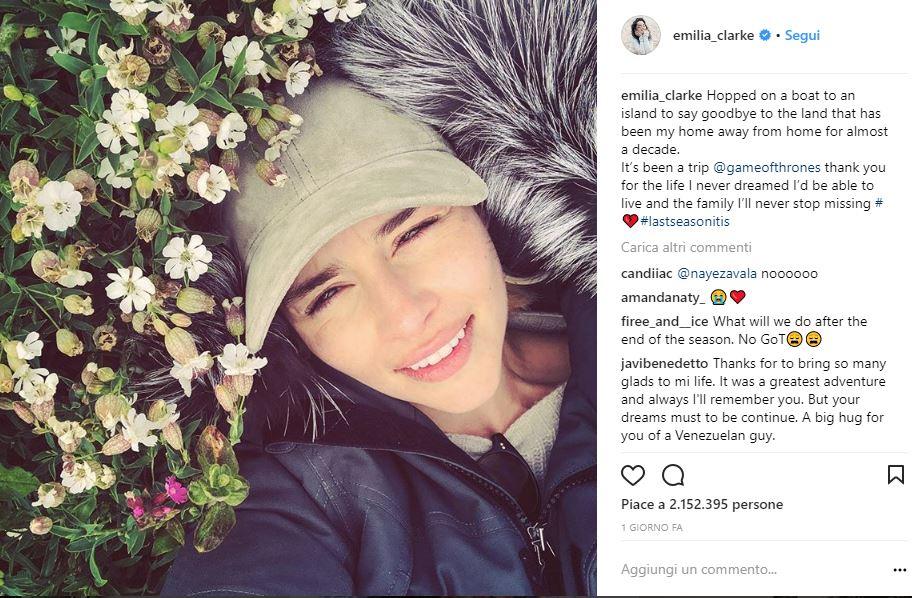
Task: Click the selfie photo of the post
Action: pos(298,298)
